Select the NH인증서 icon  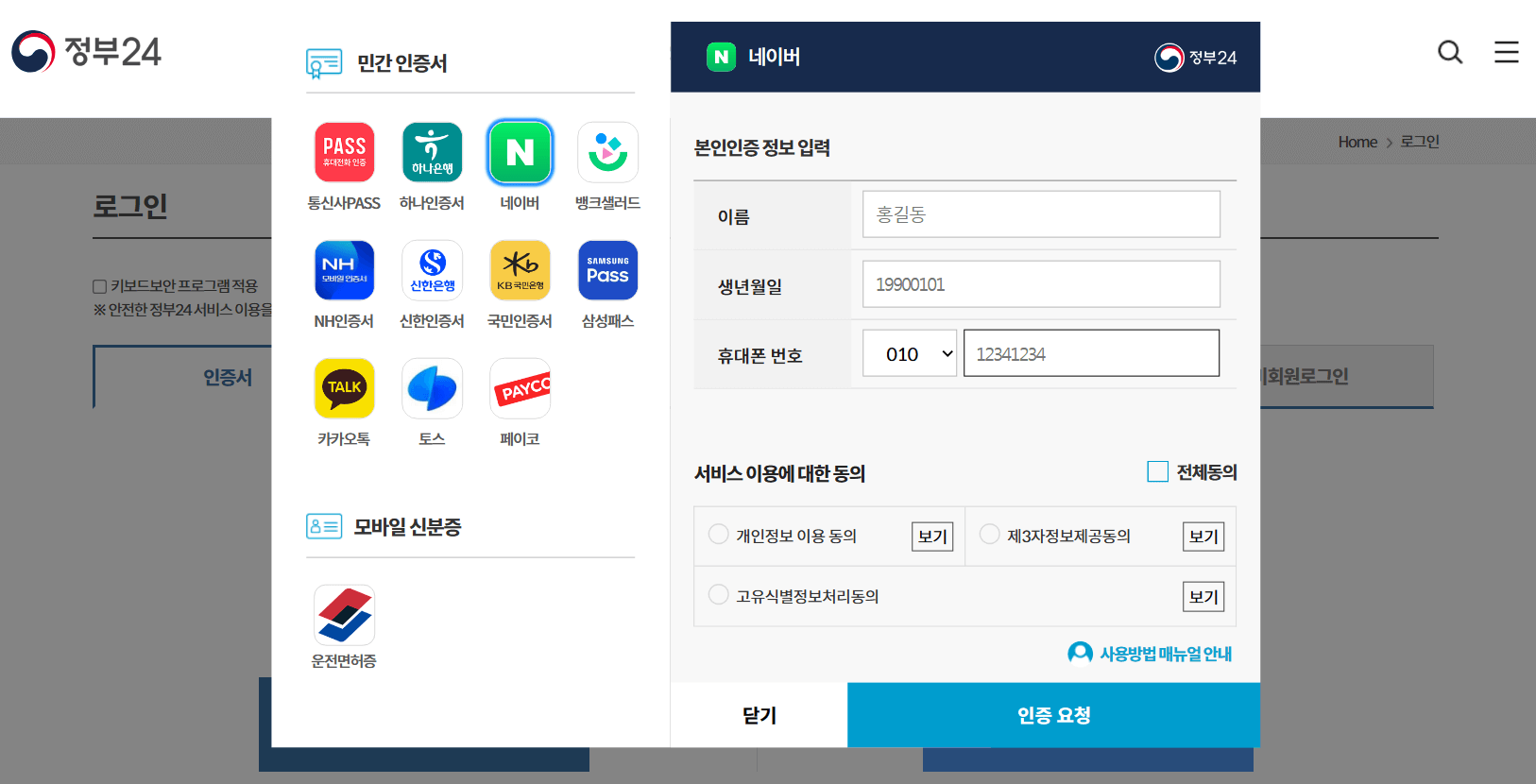[344, 270]
